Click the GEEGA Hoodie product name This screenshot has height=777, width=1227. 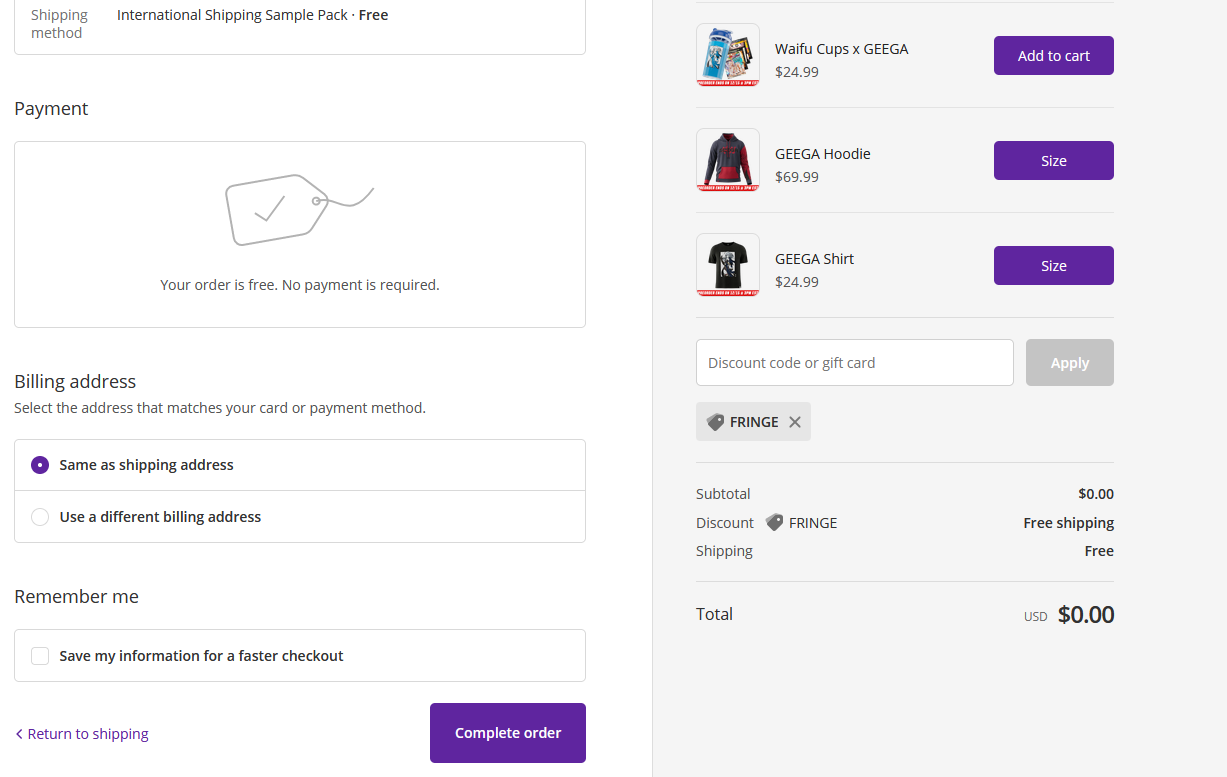click(822, 154)
